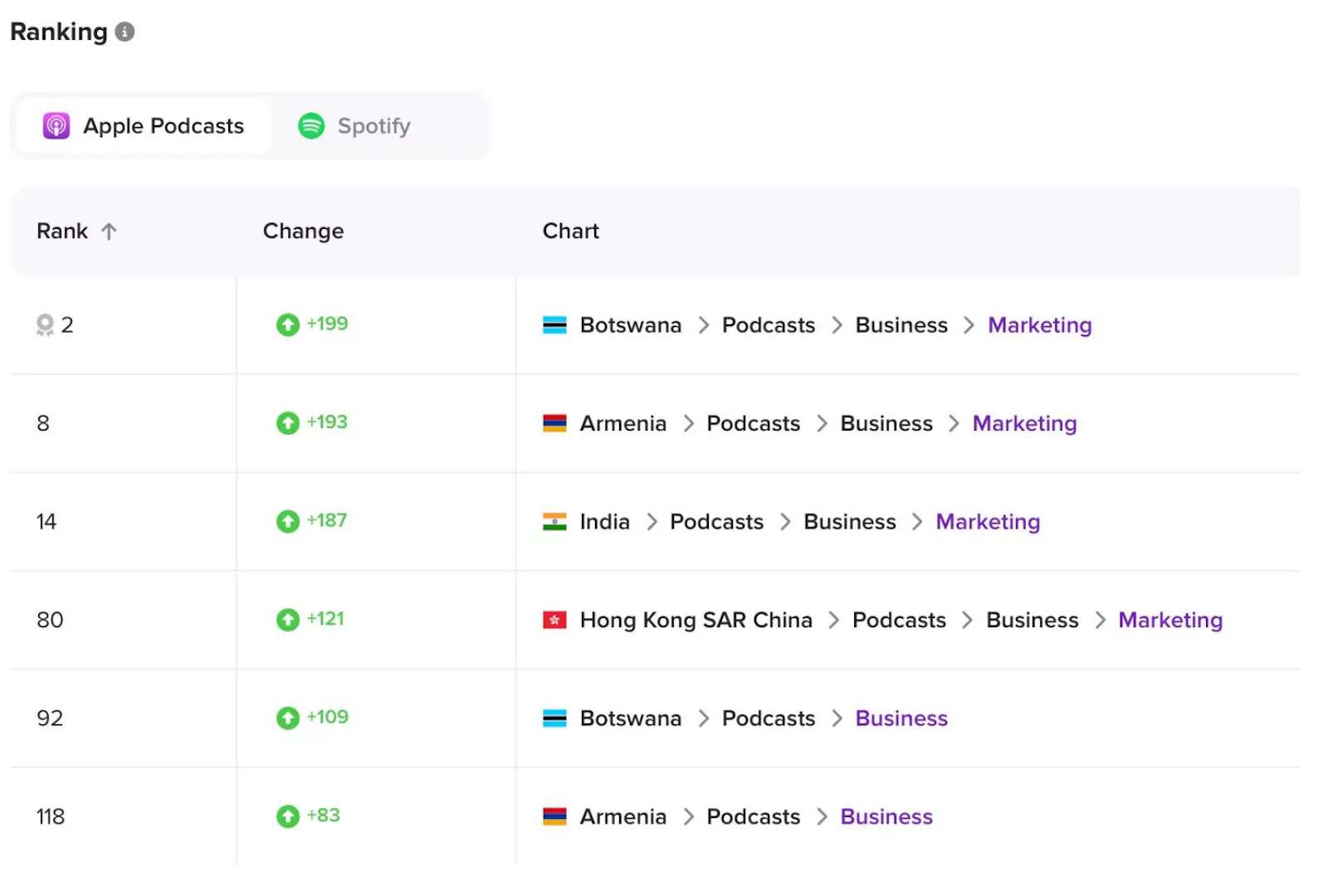Screen dimensions: 1328x896
Task: Click the medal icon beside rank 2
Action: pyautogui.click(x=45, y=325)
